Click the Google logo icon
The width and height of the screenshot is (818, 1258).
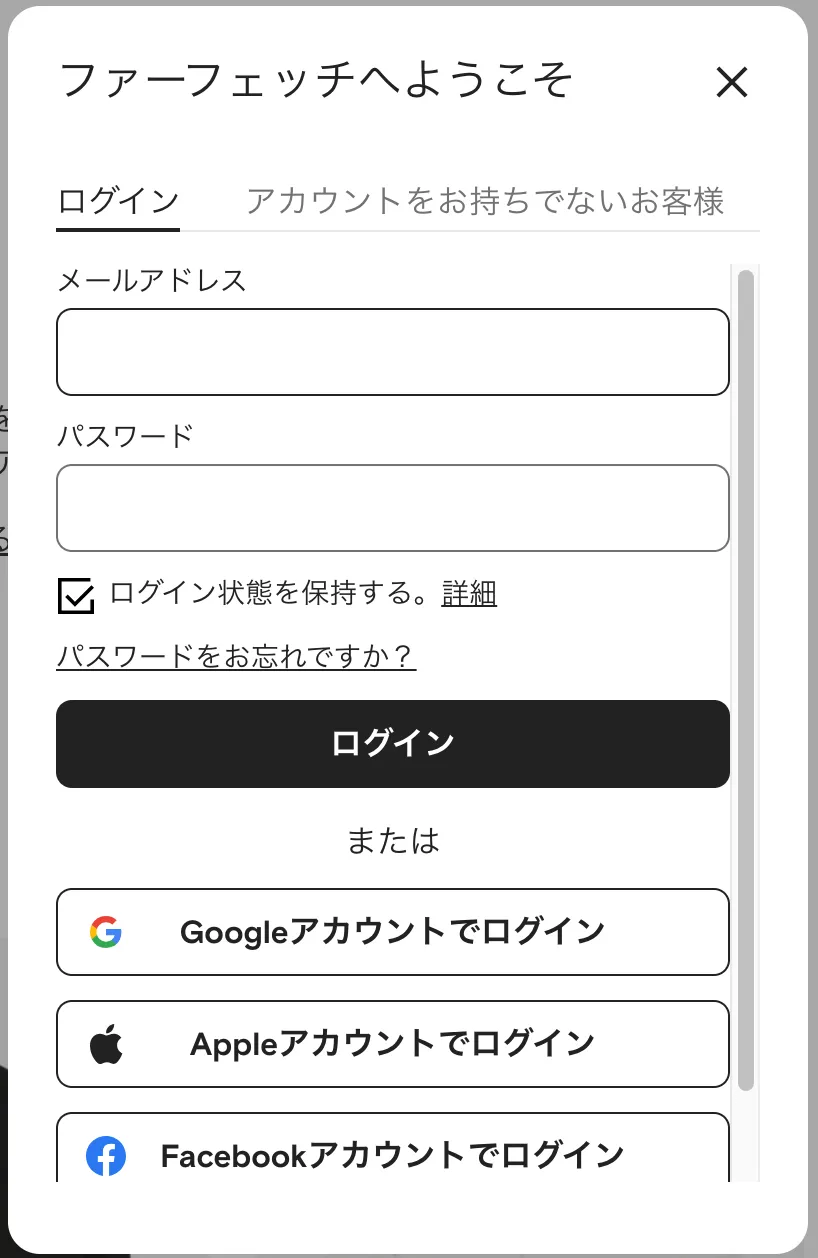click(x=105, y=932)
